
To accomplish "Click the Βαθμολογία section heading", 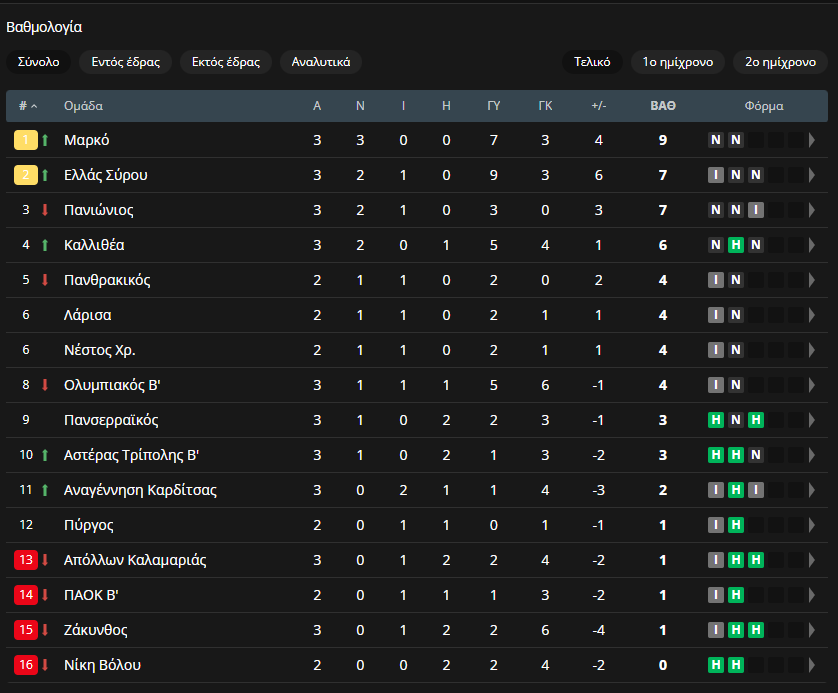I will click(44, 27).
